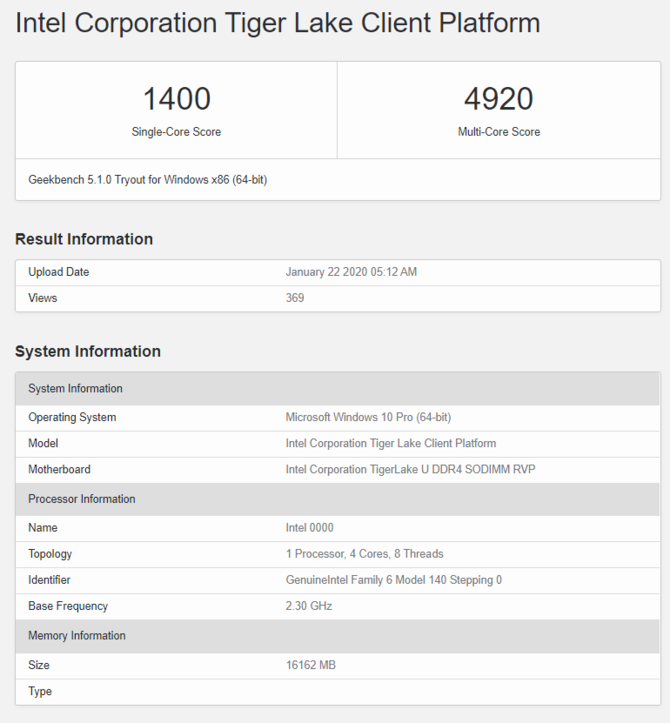Viewport: 670px width, 723px height.
Task: Select the processor name Intel 0000
Action: coord(310,528)
